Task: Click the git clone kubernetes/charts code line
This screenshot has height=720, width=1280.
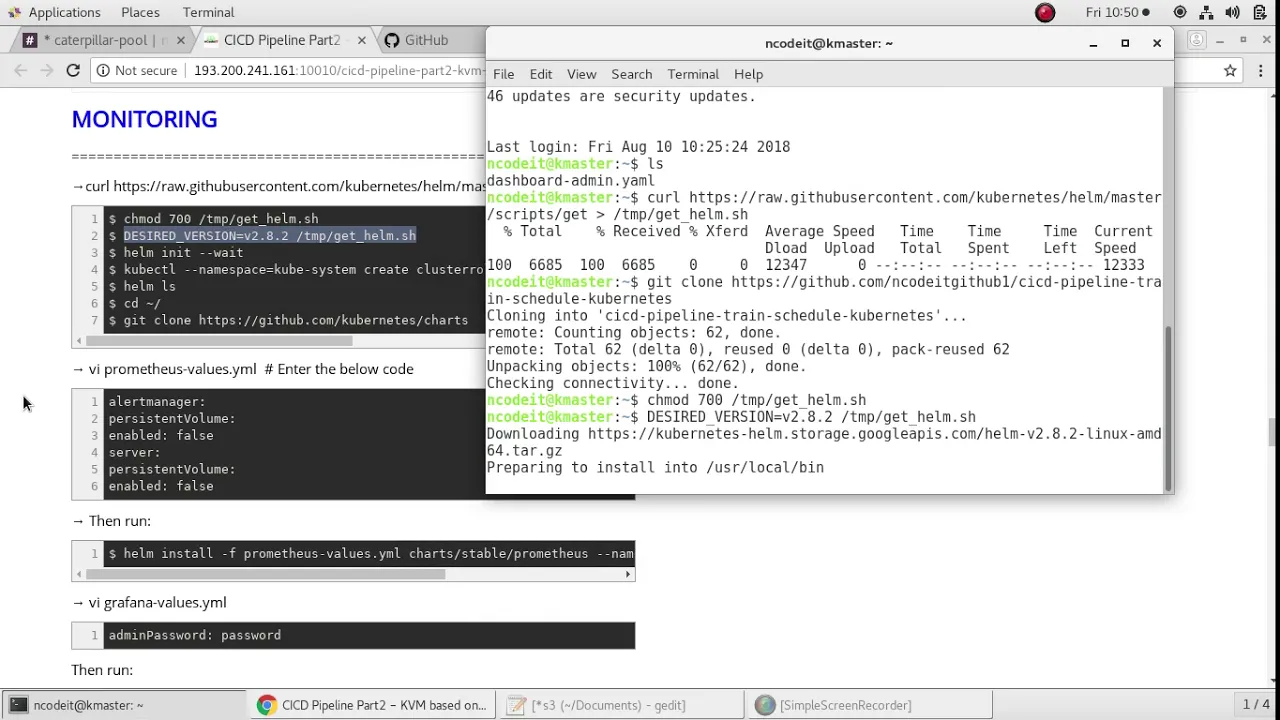Action: pyautogui.click(x=295, y=320)
